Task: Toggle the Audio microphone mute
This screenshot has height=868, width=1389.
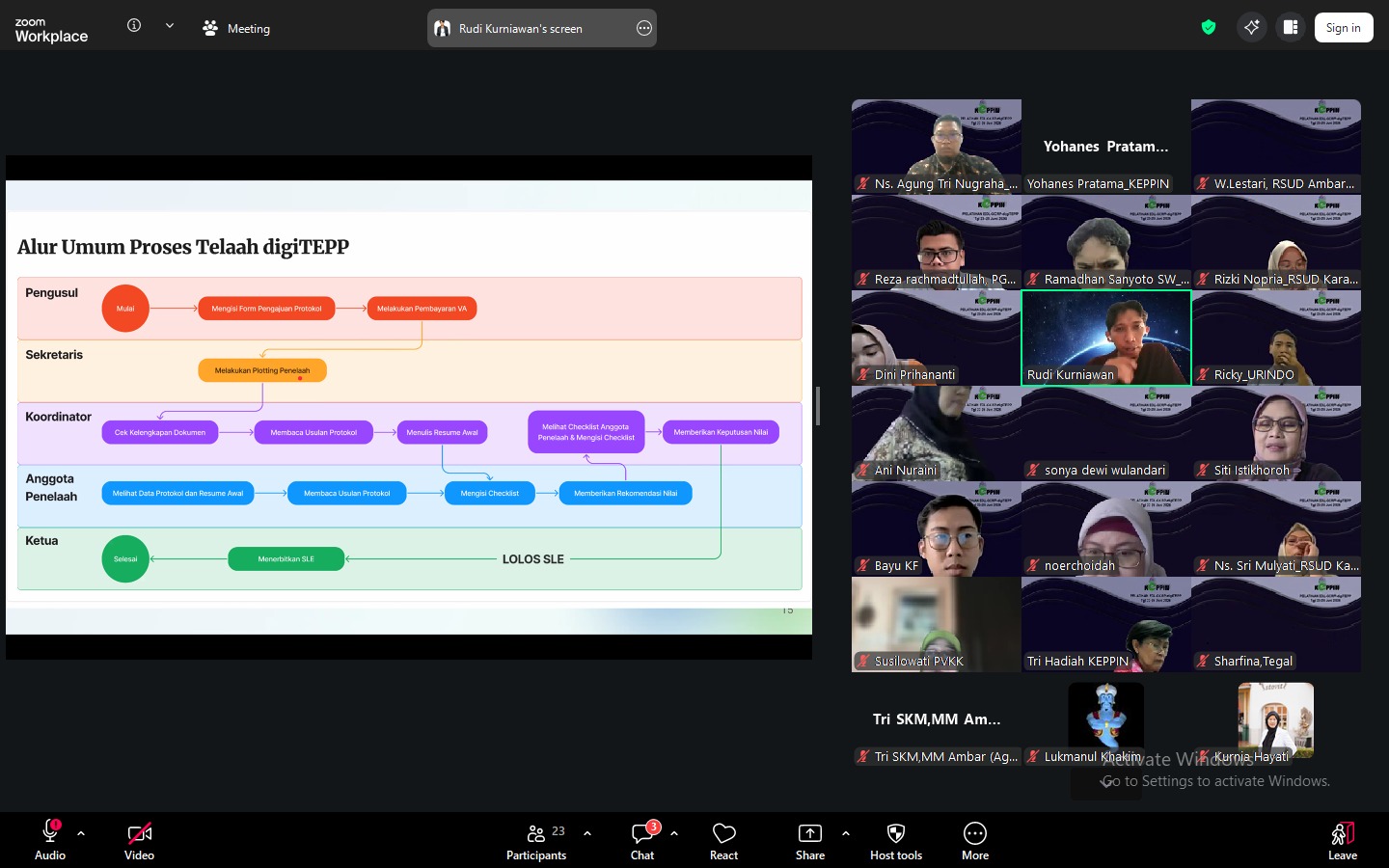Action: pyautogui.click(x=50, y=841)
